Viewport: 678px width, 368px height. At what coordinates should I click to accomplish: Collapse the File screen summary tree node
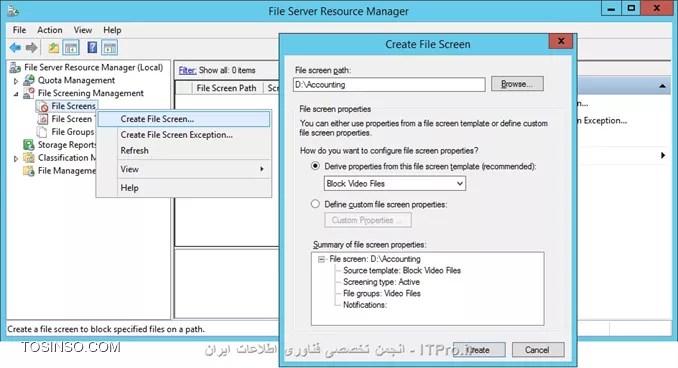pos(321,259)
